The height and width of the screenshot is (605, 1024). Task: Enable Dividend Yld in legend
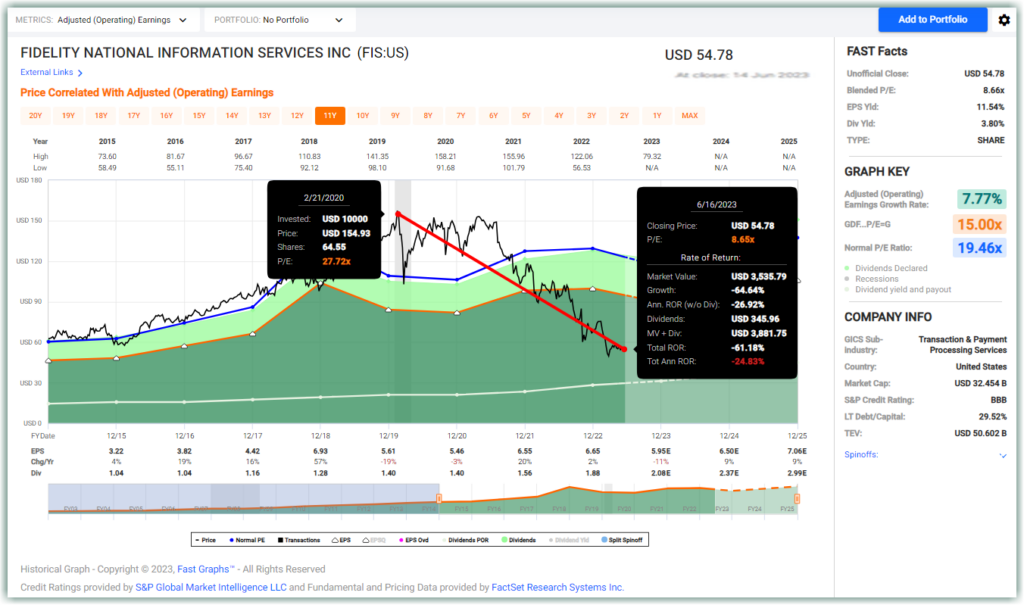point(569,540)
